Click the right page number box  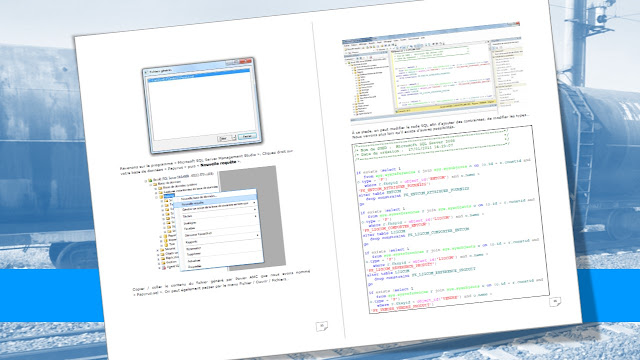pos(555,302)
